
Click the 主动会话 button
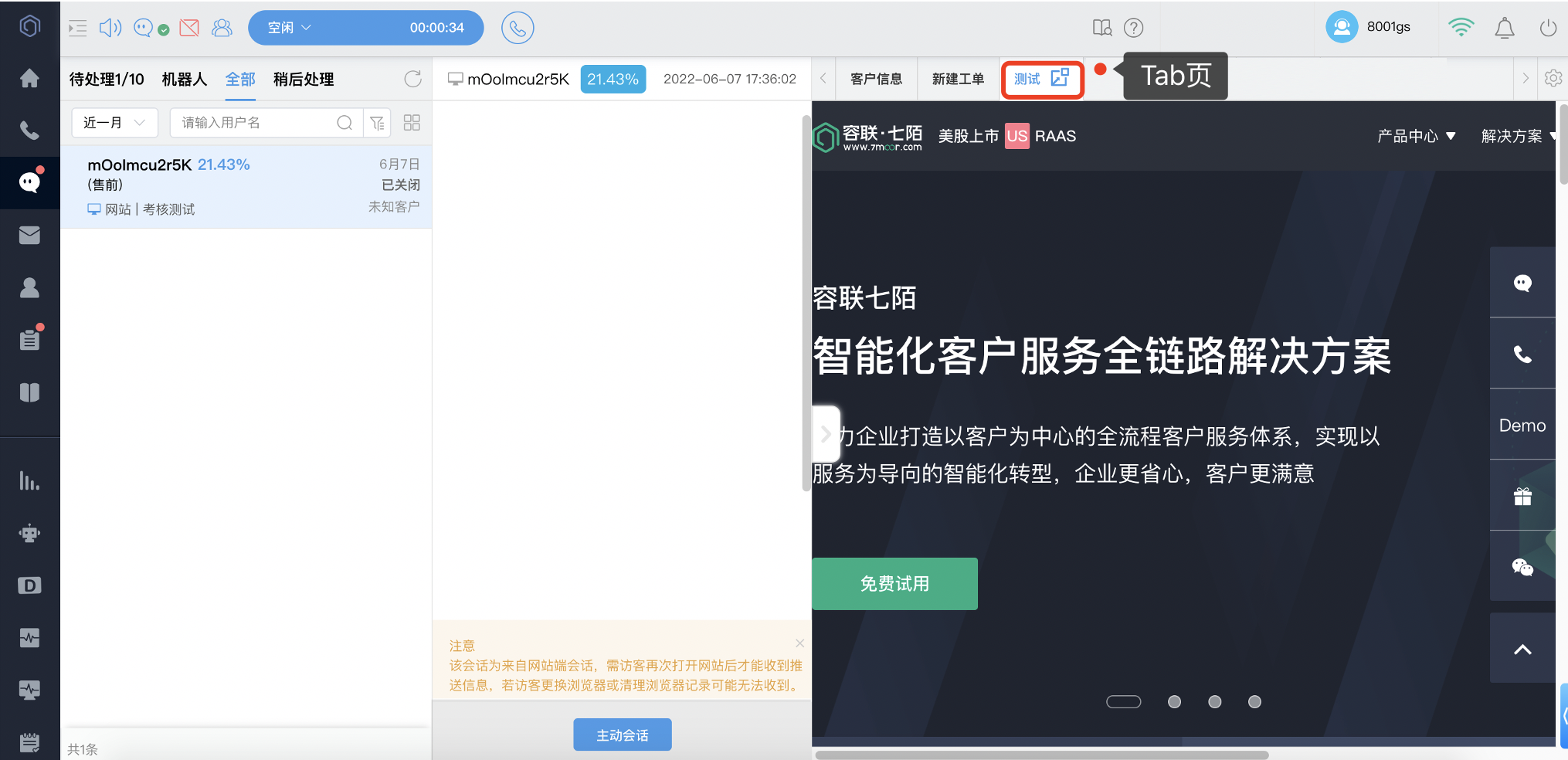tap(623, 735)
